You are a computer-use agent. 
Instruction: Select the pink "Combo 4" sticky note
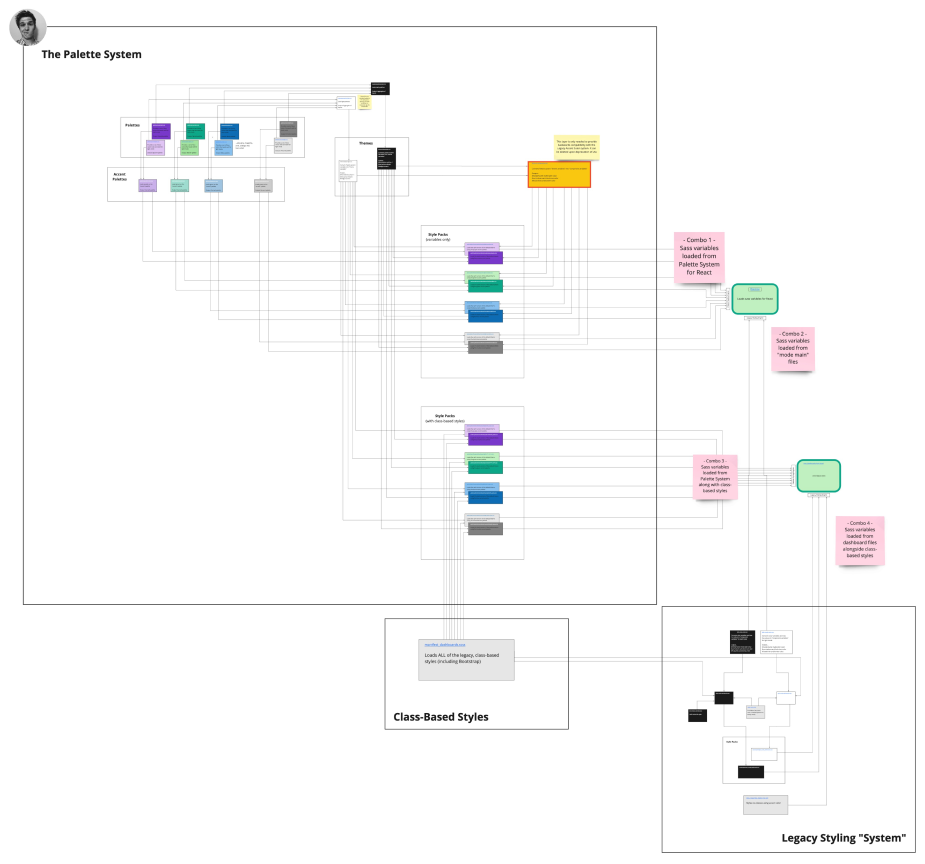pos(860,540)
